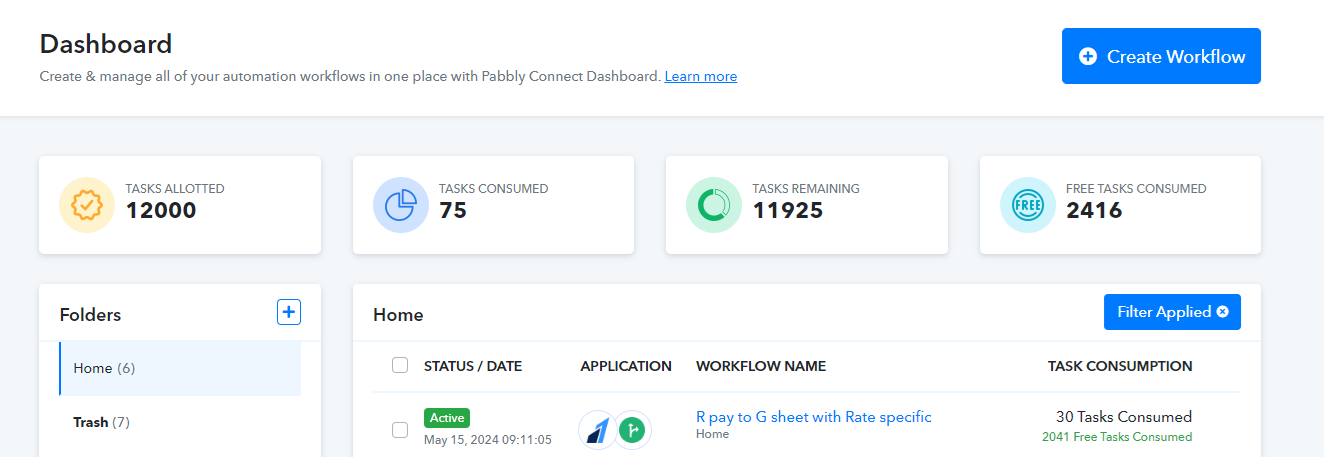
Task: Click the 11925 tasks remaining value
Action: tap(788, 210)
